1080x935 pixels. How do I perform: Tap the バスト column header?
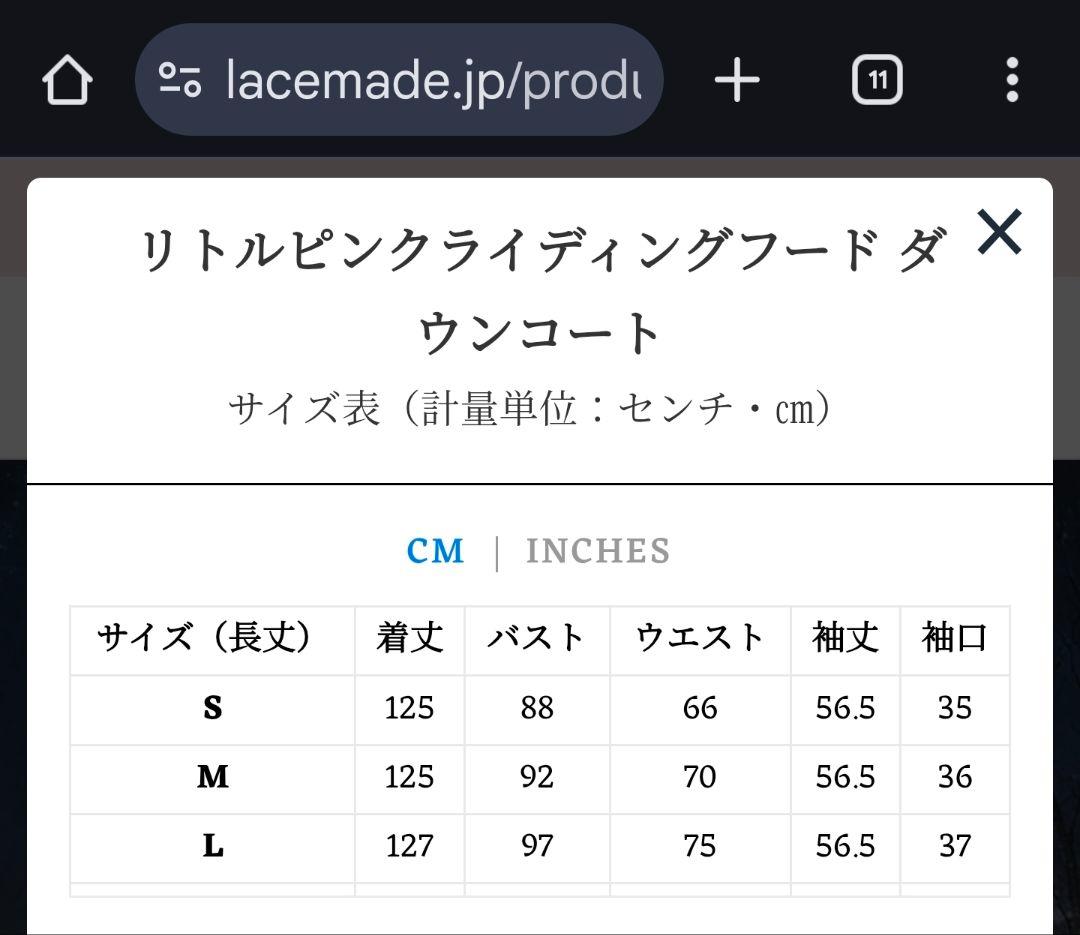pyautogui.click(x=537, y=638)
